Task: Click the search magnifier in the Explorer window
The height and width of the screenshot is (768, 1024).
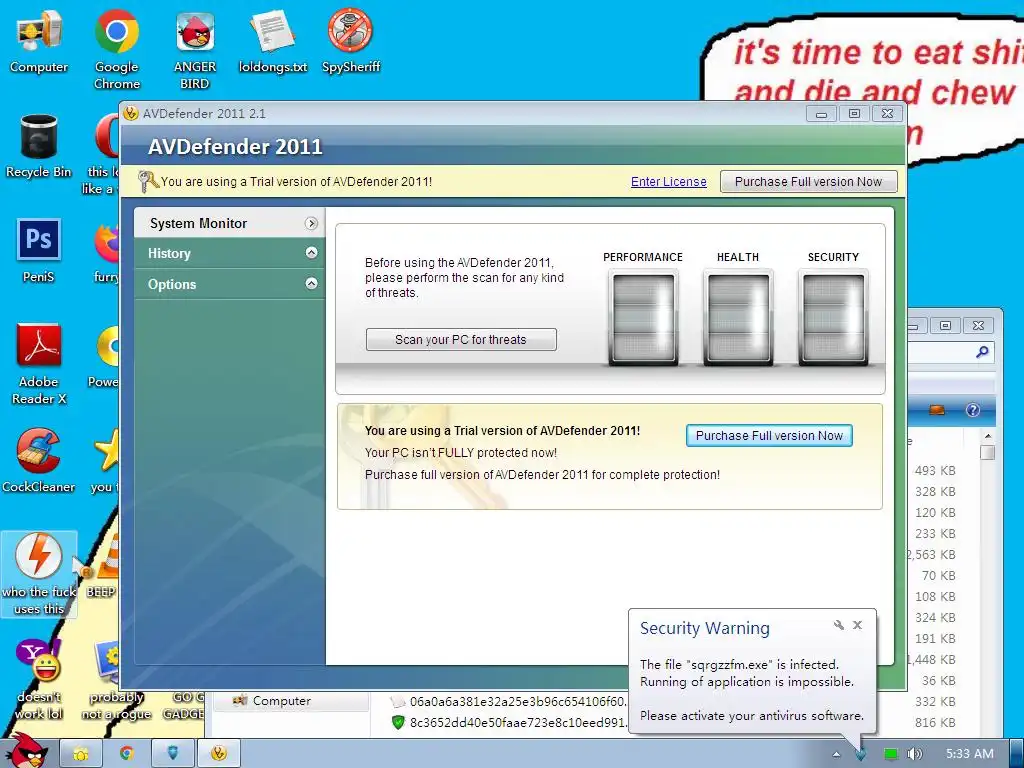Action: coord(982,352)
